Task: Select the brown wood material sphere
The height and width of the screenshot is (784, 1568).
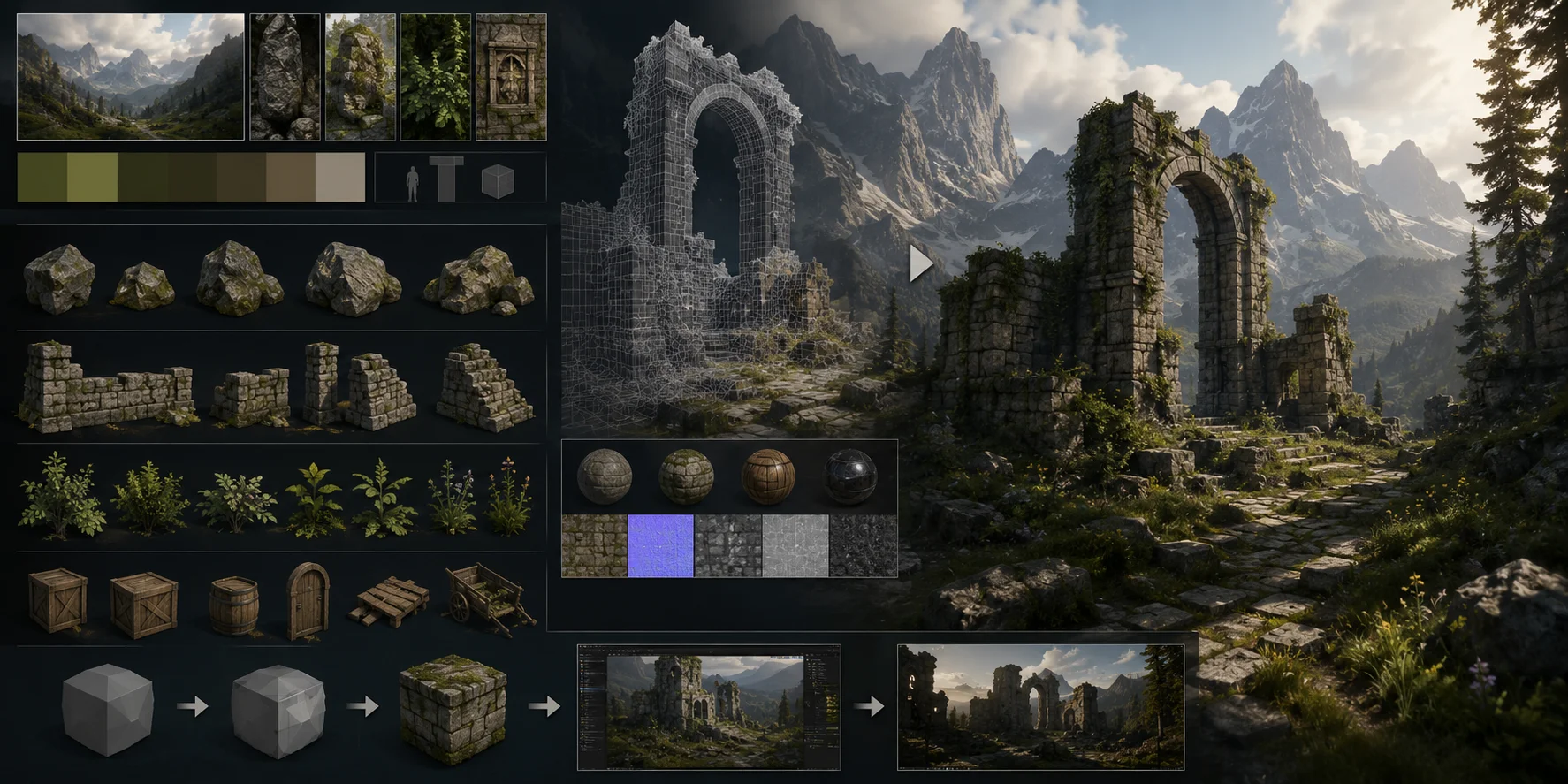Action: 768,476
